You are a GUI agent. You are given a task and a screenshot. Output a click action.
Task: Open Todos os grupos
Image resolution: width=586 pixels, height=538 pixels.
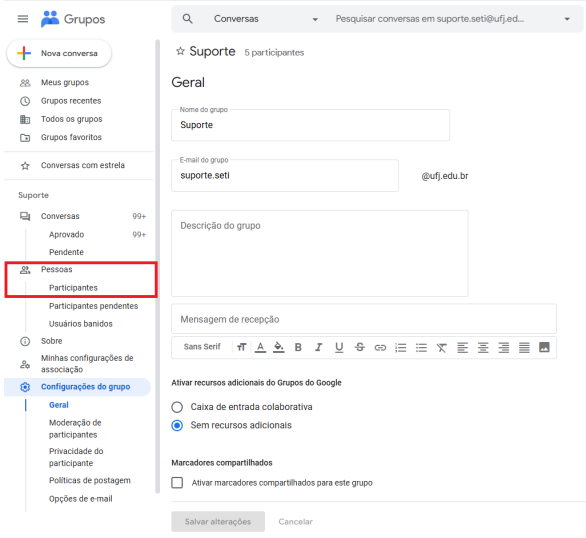coord(71,119)
